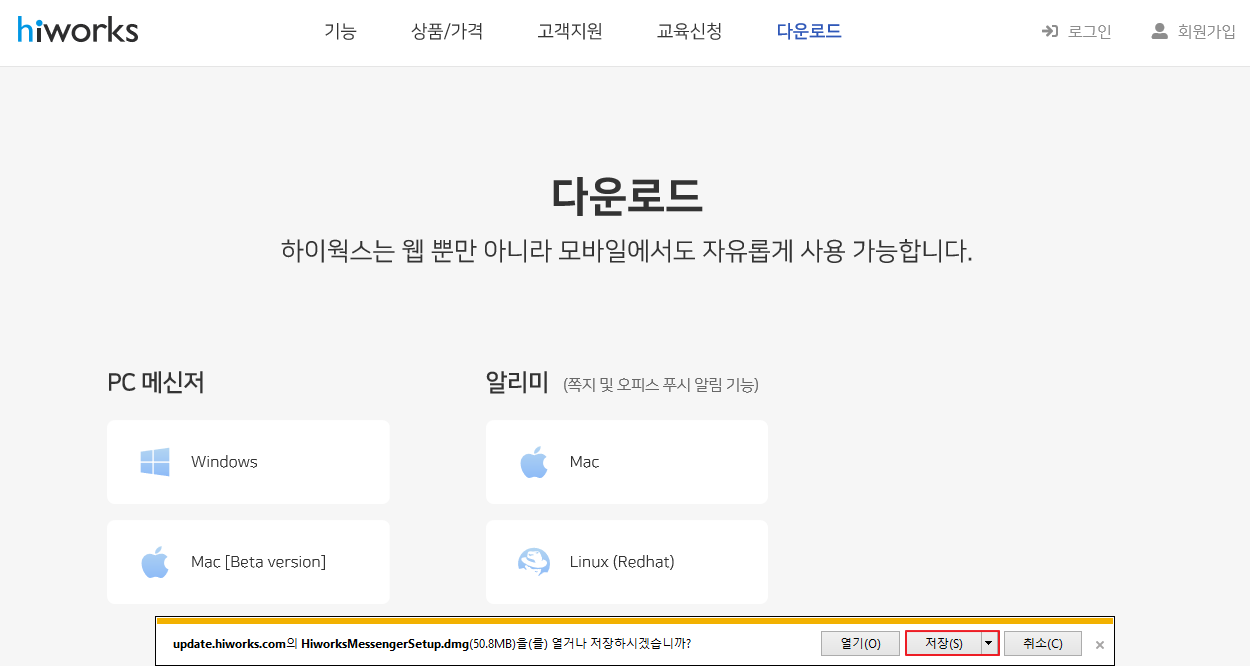Download 알리미 for Linux (Redhat)

tap(627, 562)
